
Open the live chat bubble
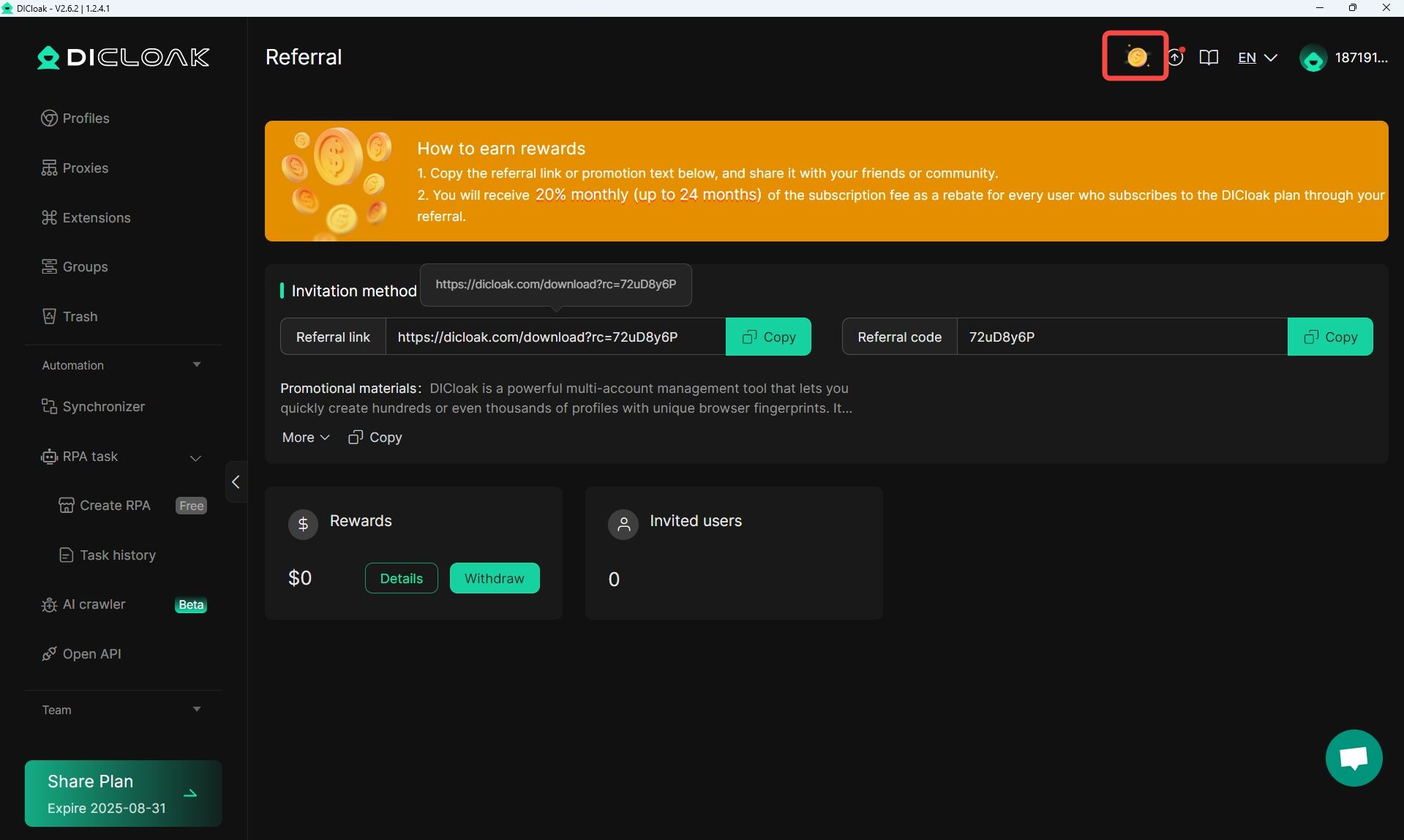pos(1354,757)
